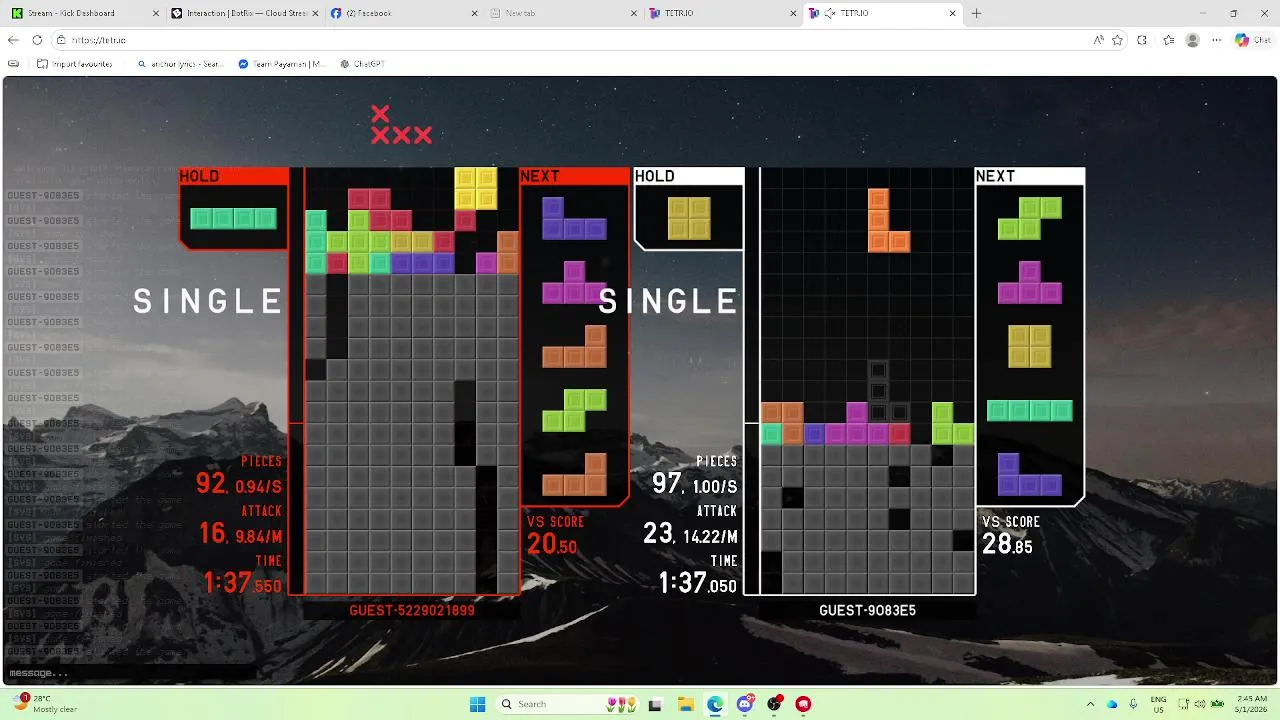Mute the active TETR.IO tab via speaker icon
Screen dimensions: 1280x720
click(830, 13)
